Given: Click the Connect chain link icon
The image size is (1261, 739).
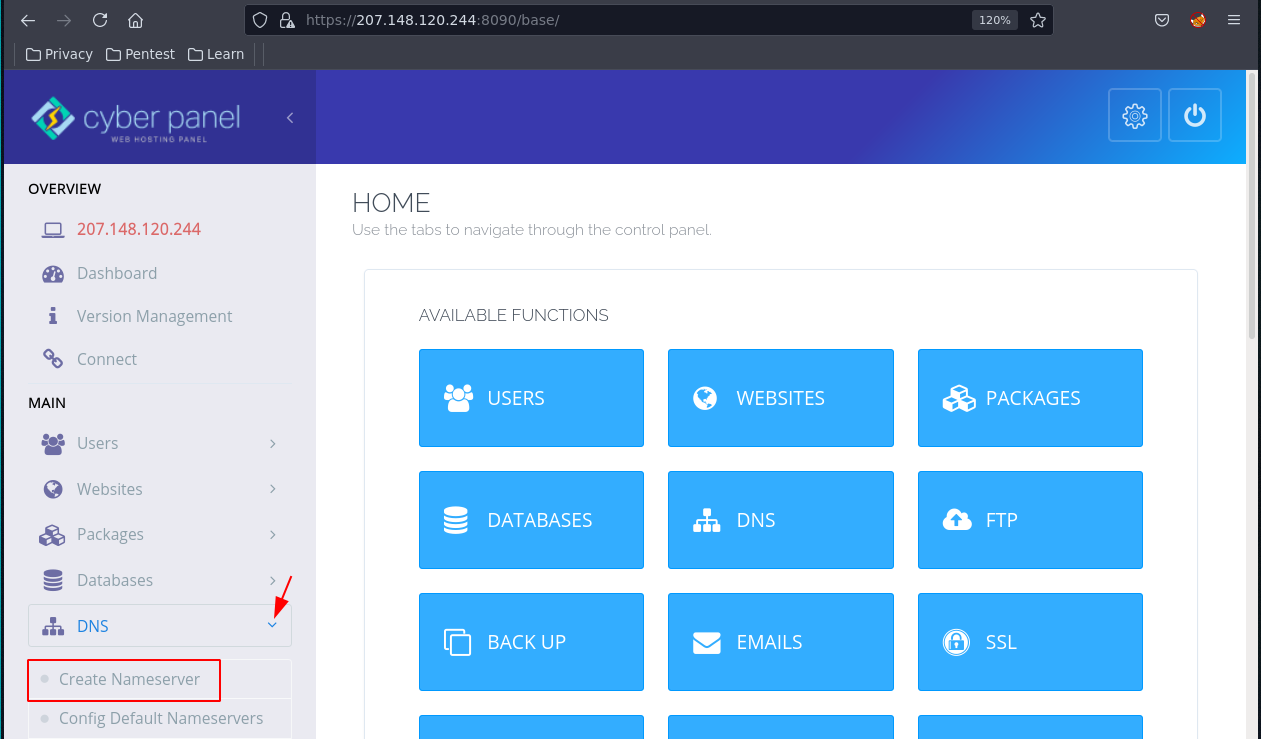Looking at the screenshot, I should coord(53,358).
